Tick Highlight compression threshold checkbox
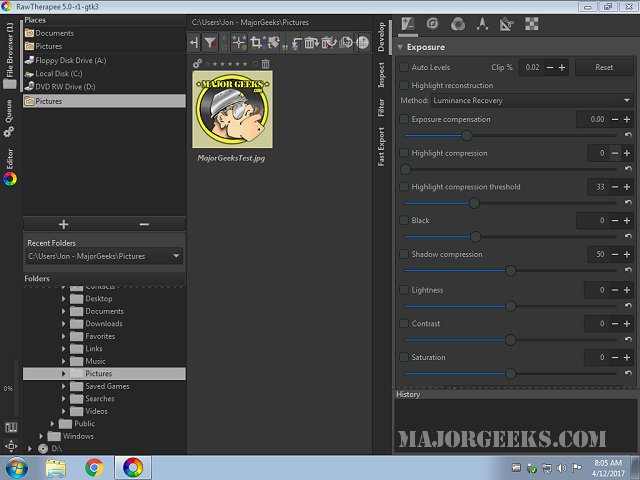This screenshot has height=480, width=640. click(x=404, y=187)
